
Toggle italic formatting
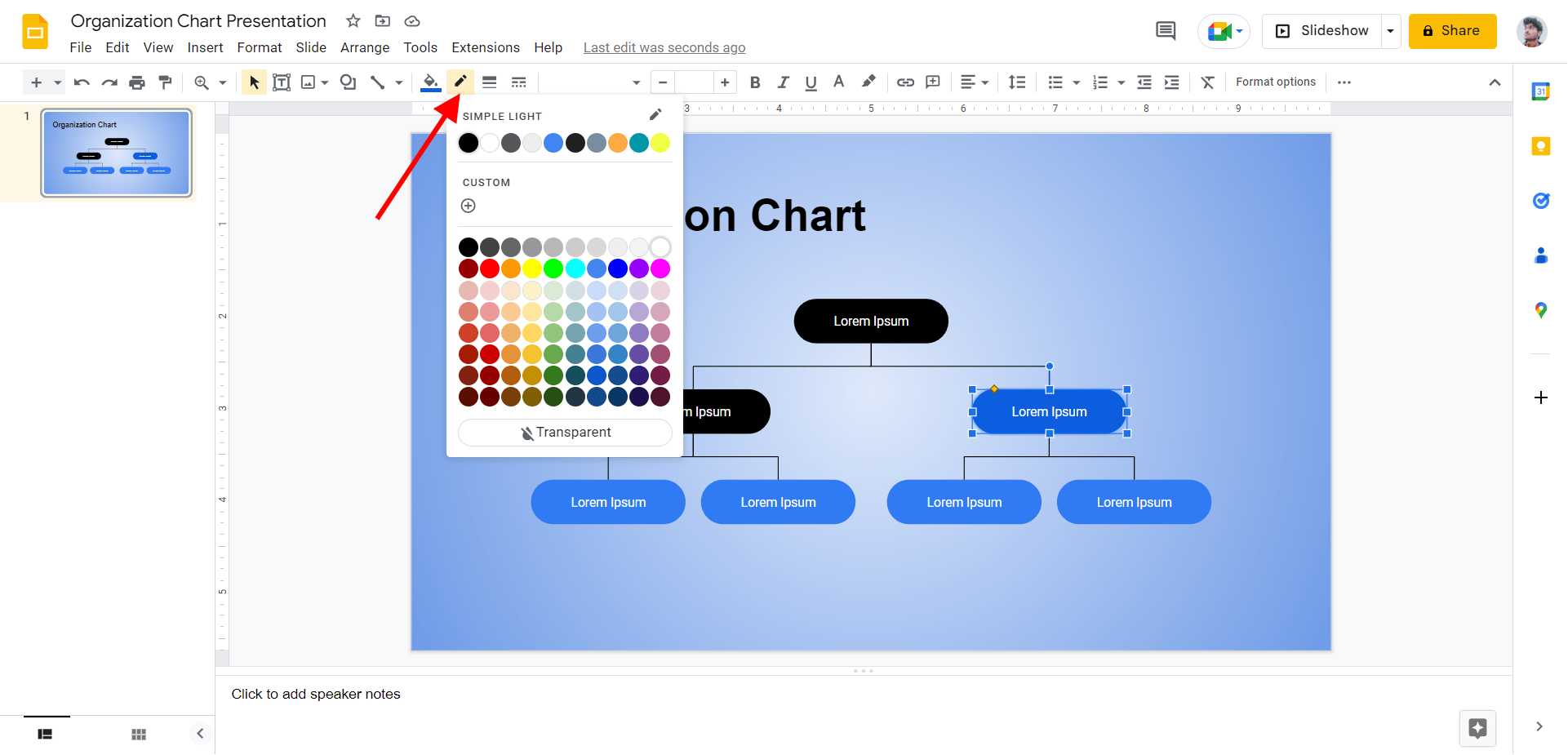[783, 82]
